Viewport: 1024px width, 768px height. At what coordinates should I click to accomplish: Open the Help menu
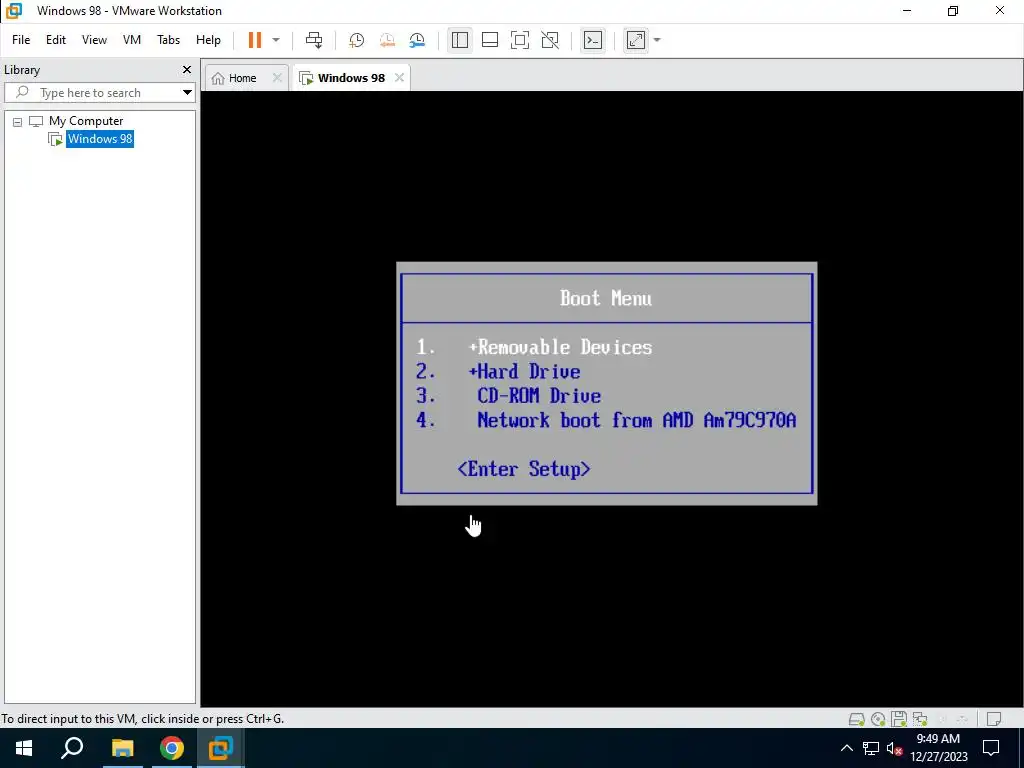point(208,40)
